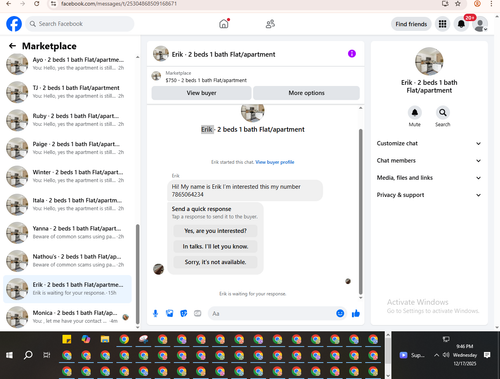Open Sticky Notes taskbar icon
The image size is (500, 379).
click(67, 339)
